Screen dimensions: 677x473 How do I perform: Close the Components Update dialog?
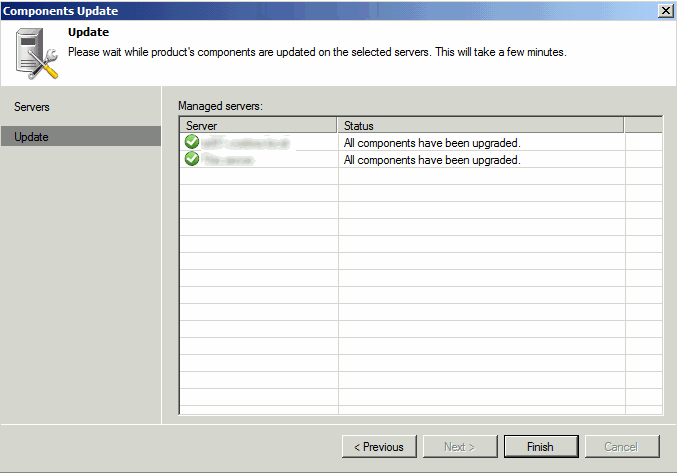665,10
